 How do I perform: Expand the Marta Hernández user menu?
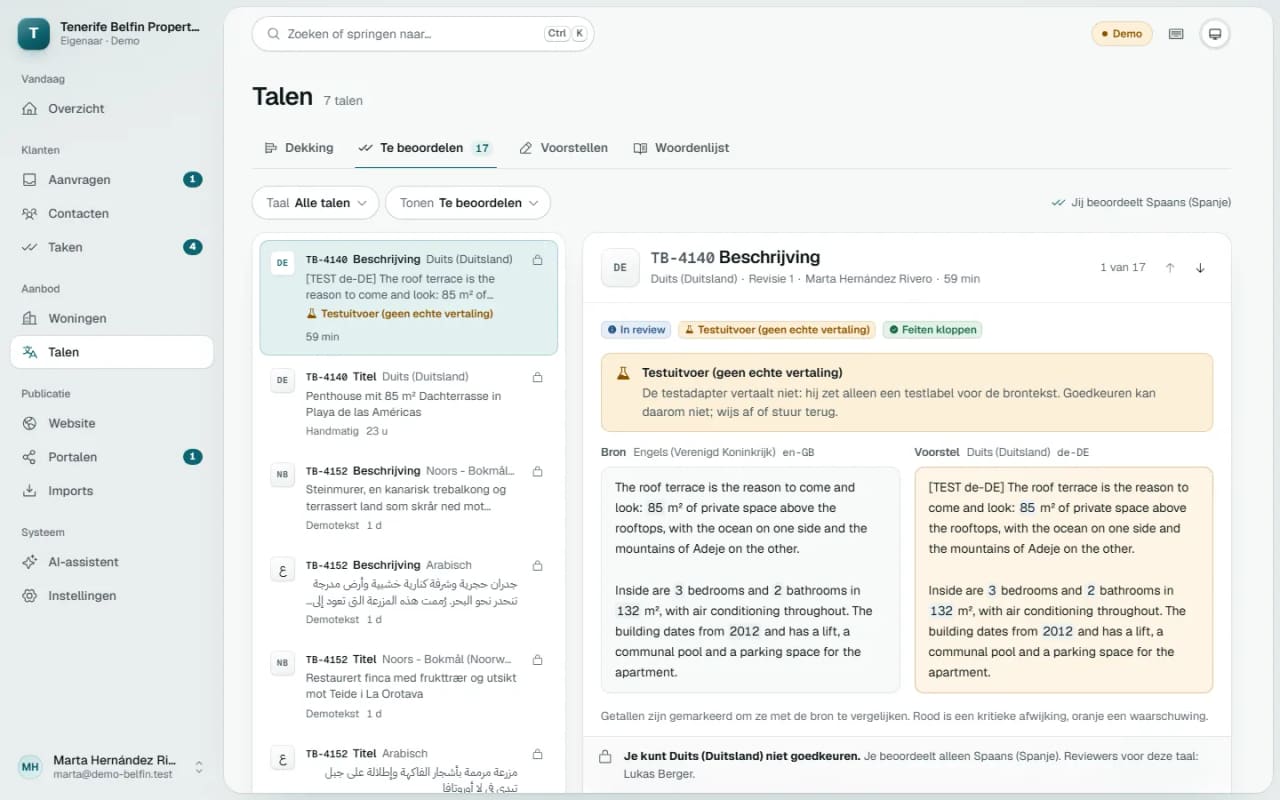pos(112,767)
